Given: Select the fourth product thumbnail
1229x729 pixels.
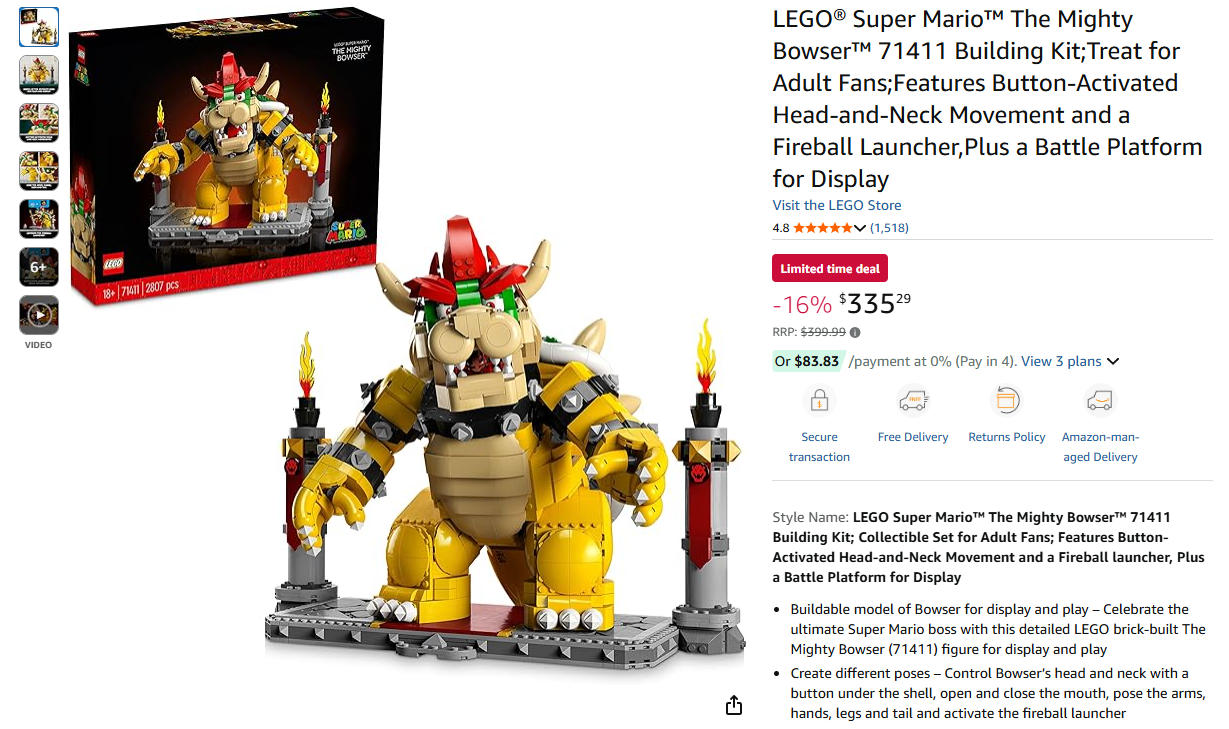Looking at the screenshot, I should [39, 171].
